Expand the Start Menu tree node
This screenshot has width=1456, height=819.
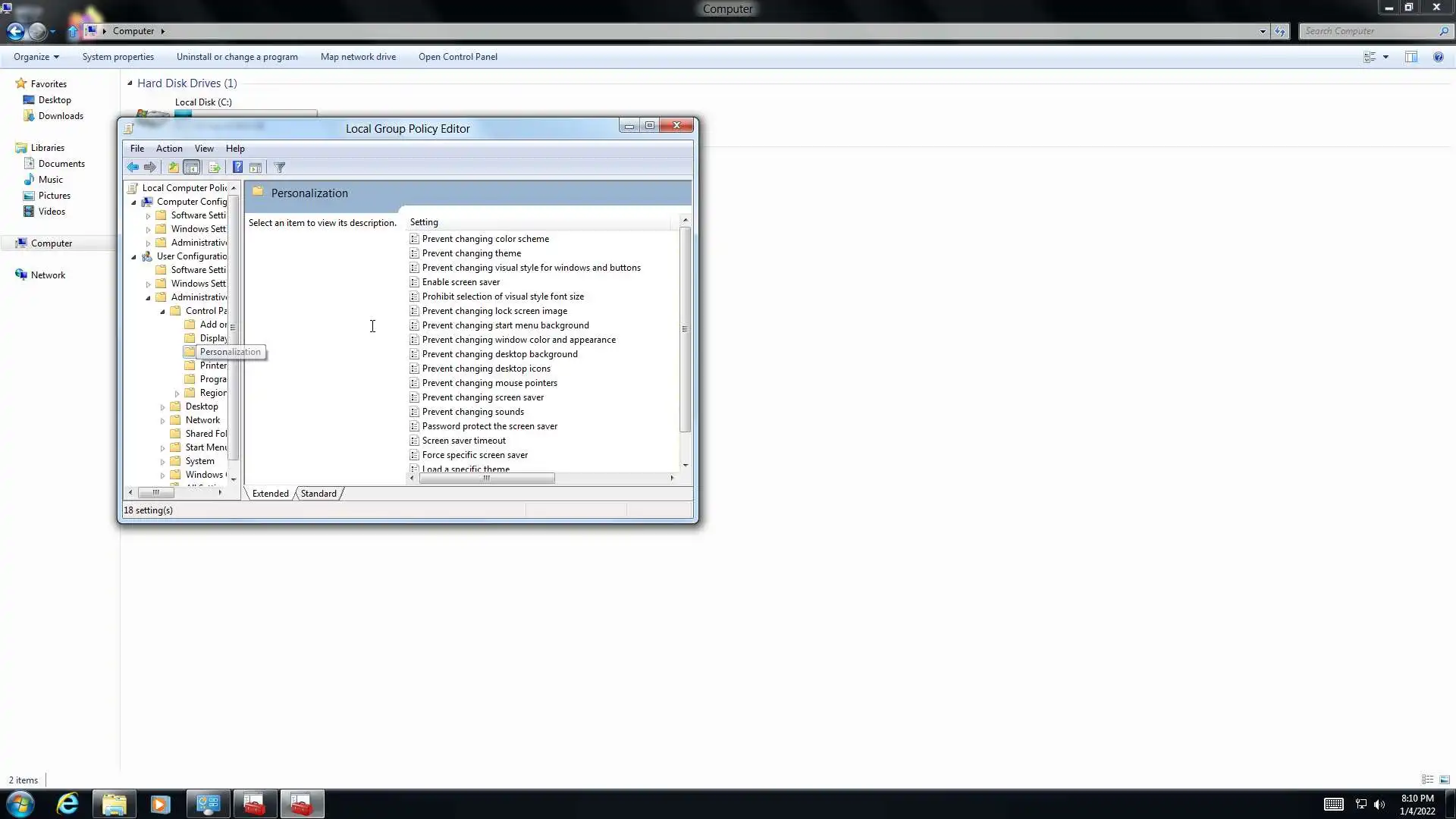click(162, 448)
